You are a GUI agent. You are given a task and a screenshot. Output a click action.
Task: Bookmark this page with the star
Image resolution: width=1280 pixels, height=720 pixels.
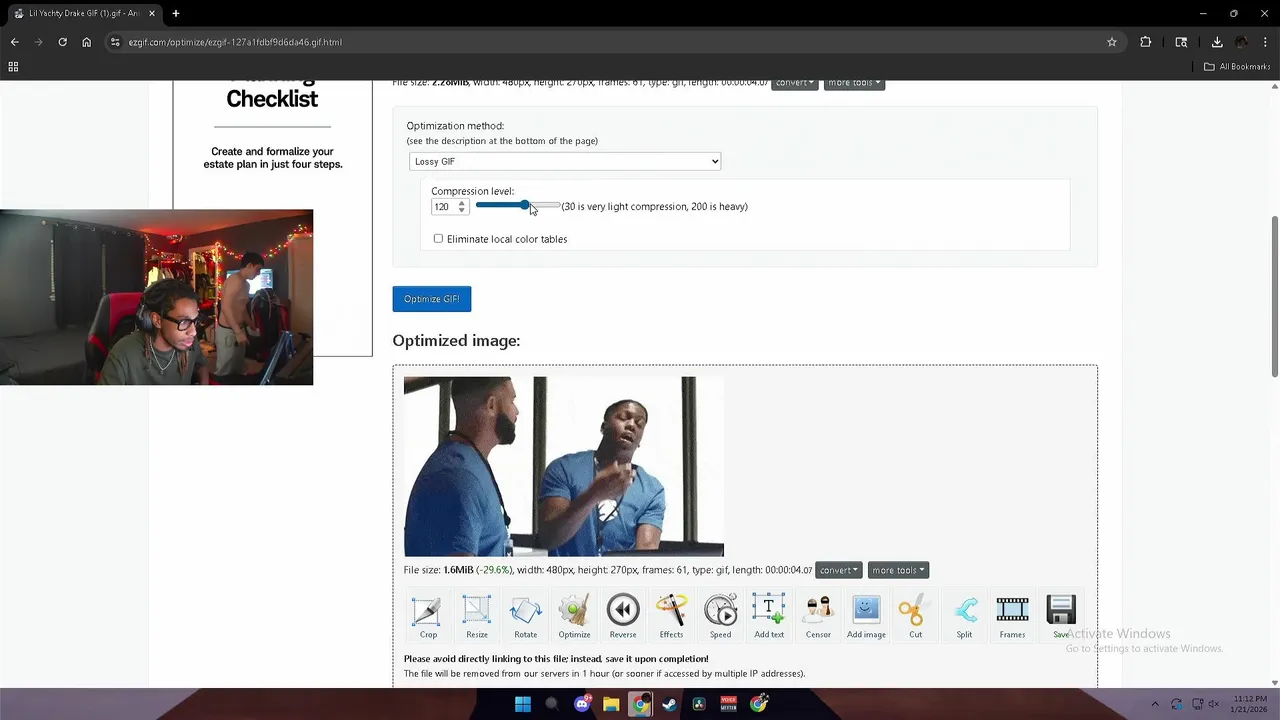(x=1111, y=42)
